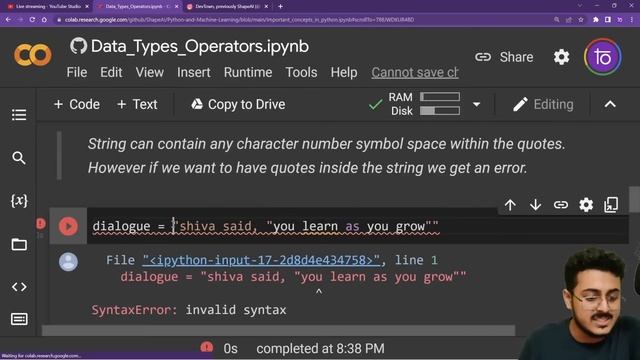Click the red error badge left of cell
The width and height of the screenshot is (640, 360).
tap(41, 223)
